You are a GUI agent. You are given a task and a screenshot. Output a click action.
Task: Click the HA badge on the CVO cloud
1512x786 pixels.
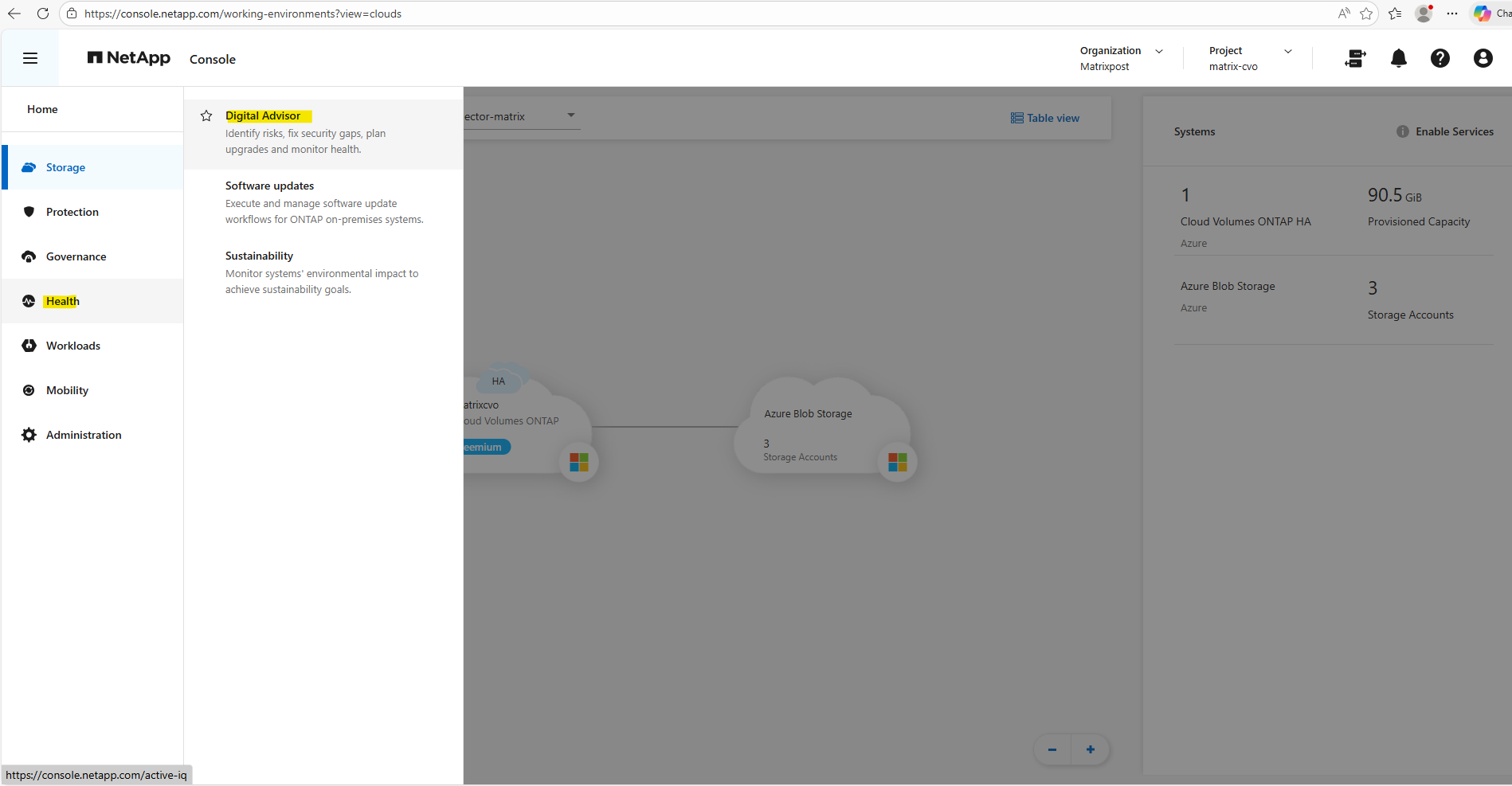(x=499, y=381)
